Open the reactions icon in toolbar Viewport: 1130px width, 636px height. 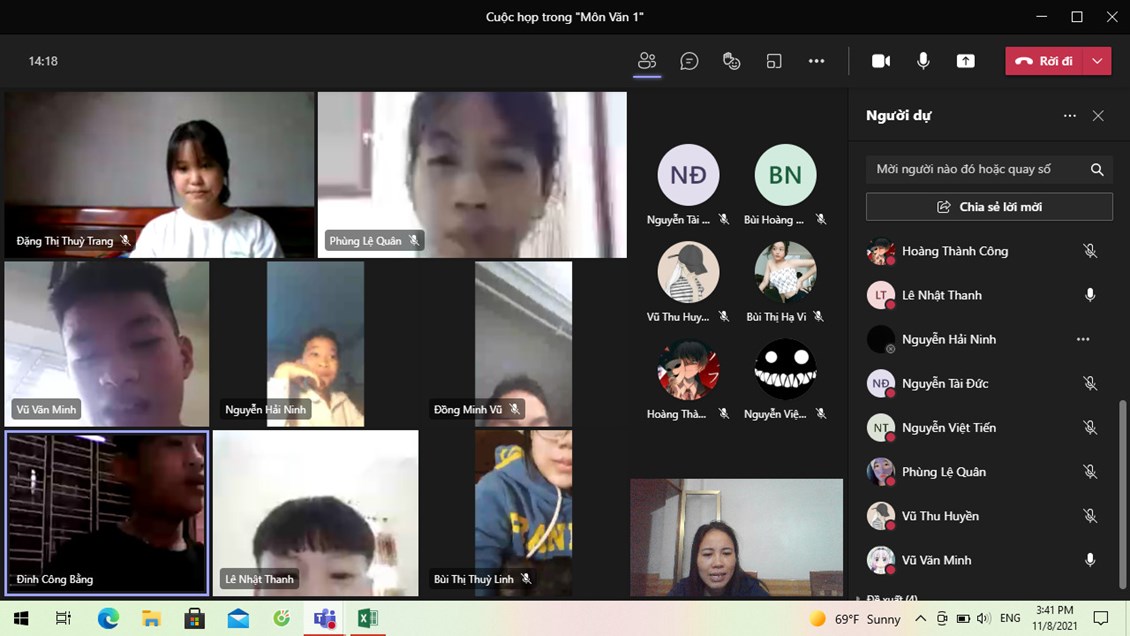click(731, 61)
